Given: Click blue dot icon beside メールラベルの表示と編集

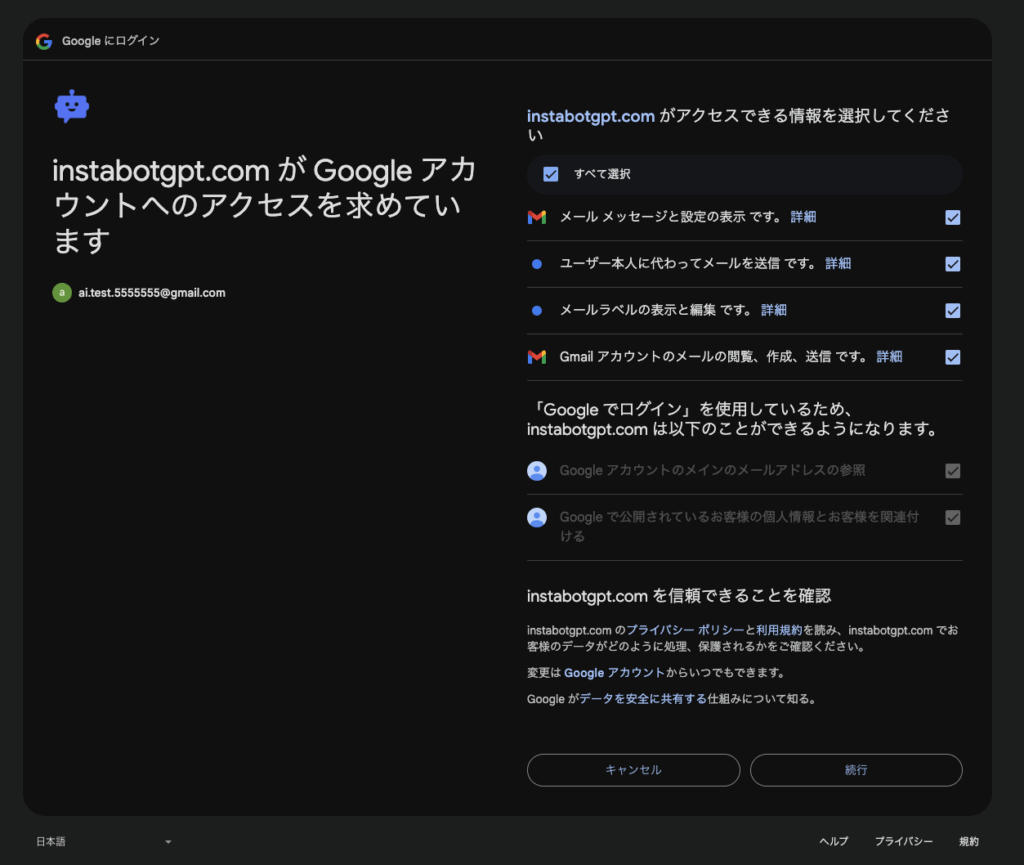Looking at the screenshot, I should pyautogui.click(x=537, y=311).
